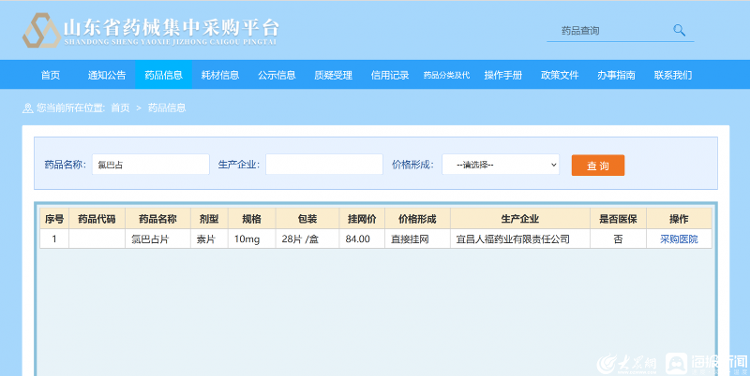Viewport: 750px width, 376px height.
Task: Open the 操作手册 tab
Action: [x=503, y=75]
